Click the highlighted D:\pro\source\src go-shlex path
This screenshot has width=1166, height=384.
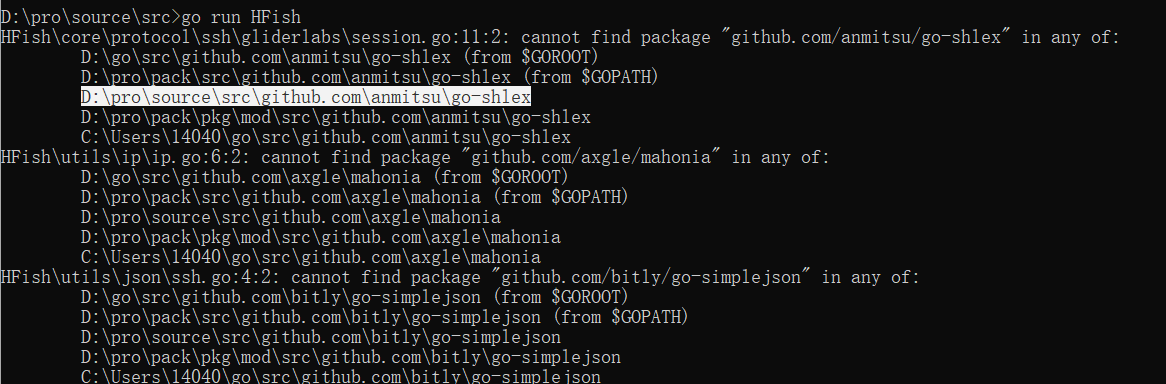pyautogui.click(x=306, y=97)
